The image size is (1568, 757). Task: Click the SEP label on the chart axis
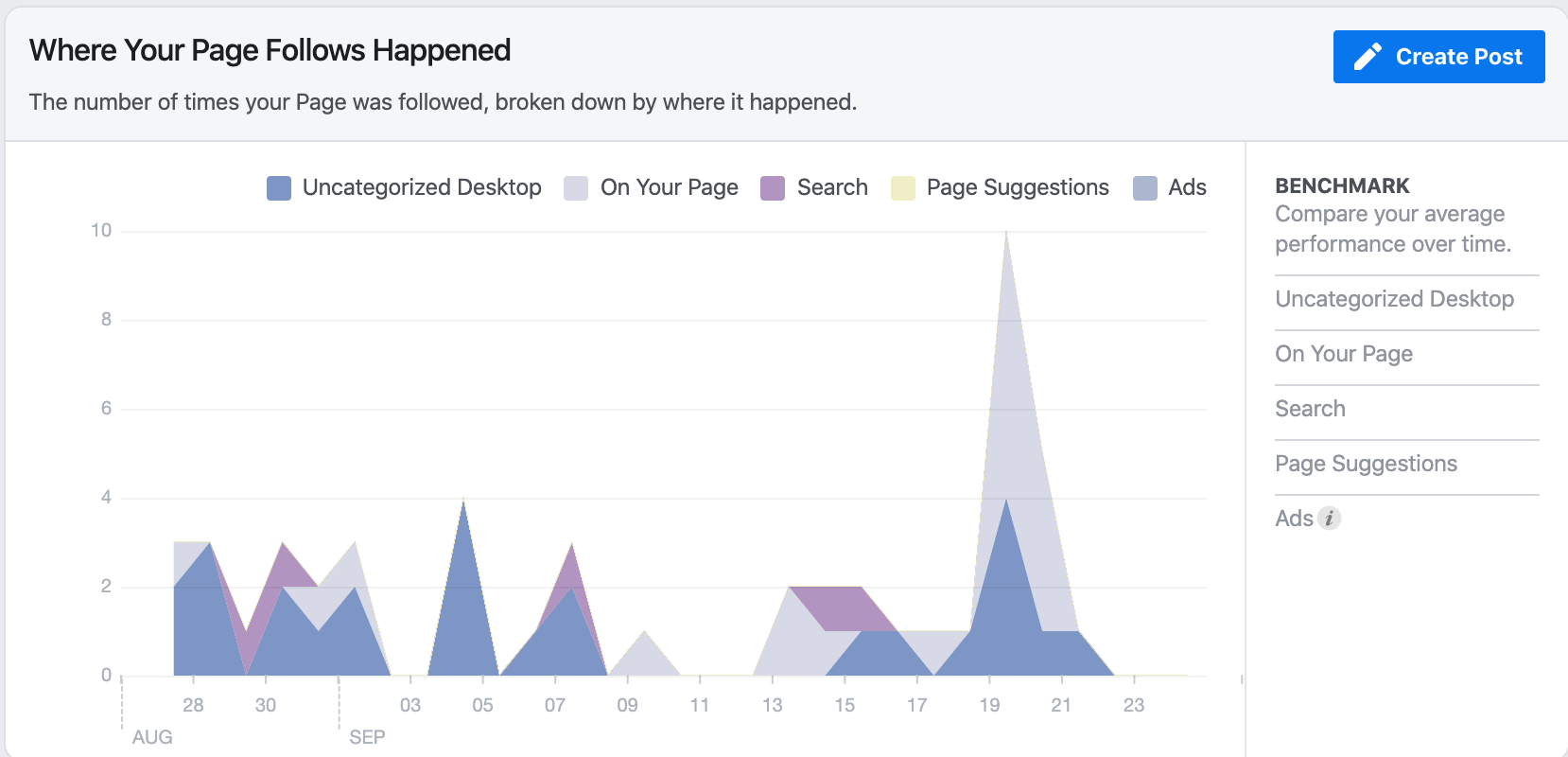pyautogui.click(x=368, y=736)
